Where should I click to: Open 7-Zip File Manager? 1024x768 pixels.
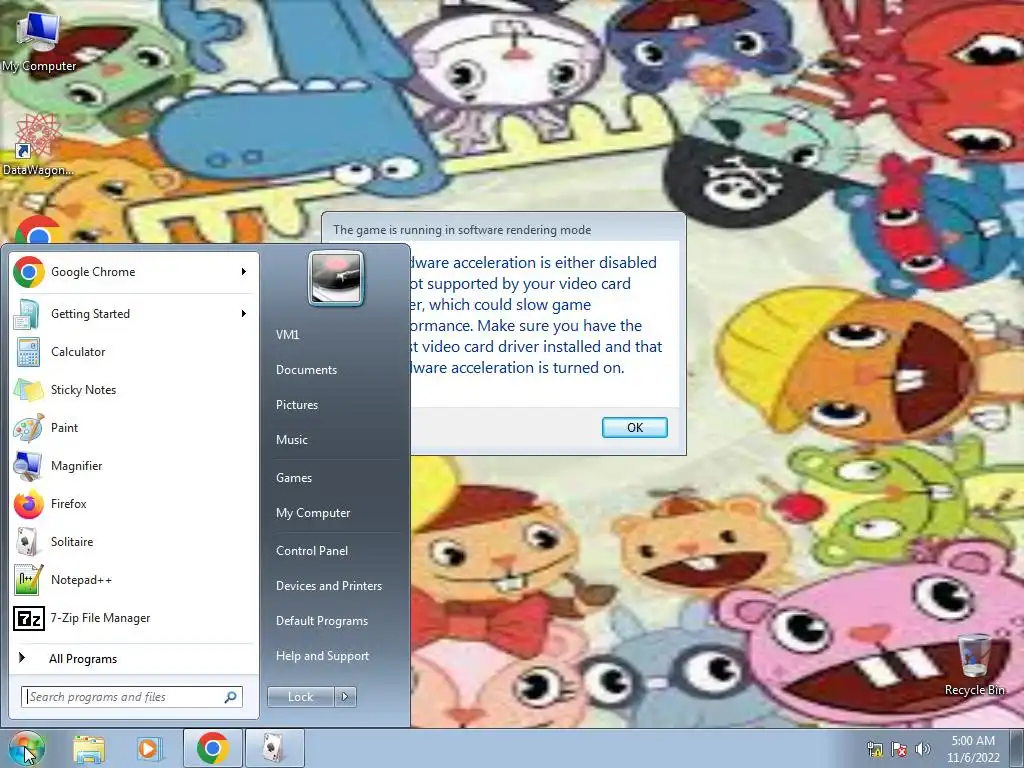pos(134,618)
